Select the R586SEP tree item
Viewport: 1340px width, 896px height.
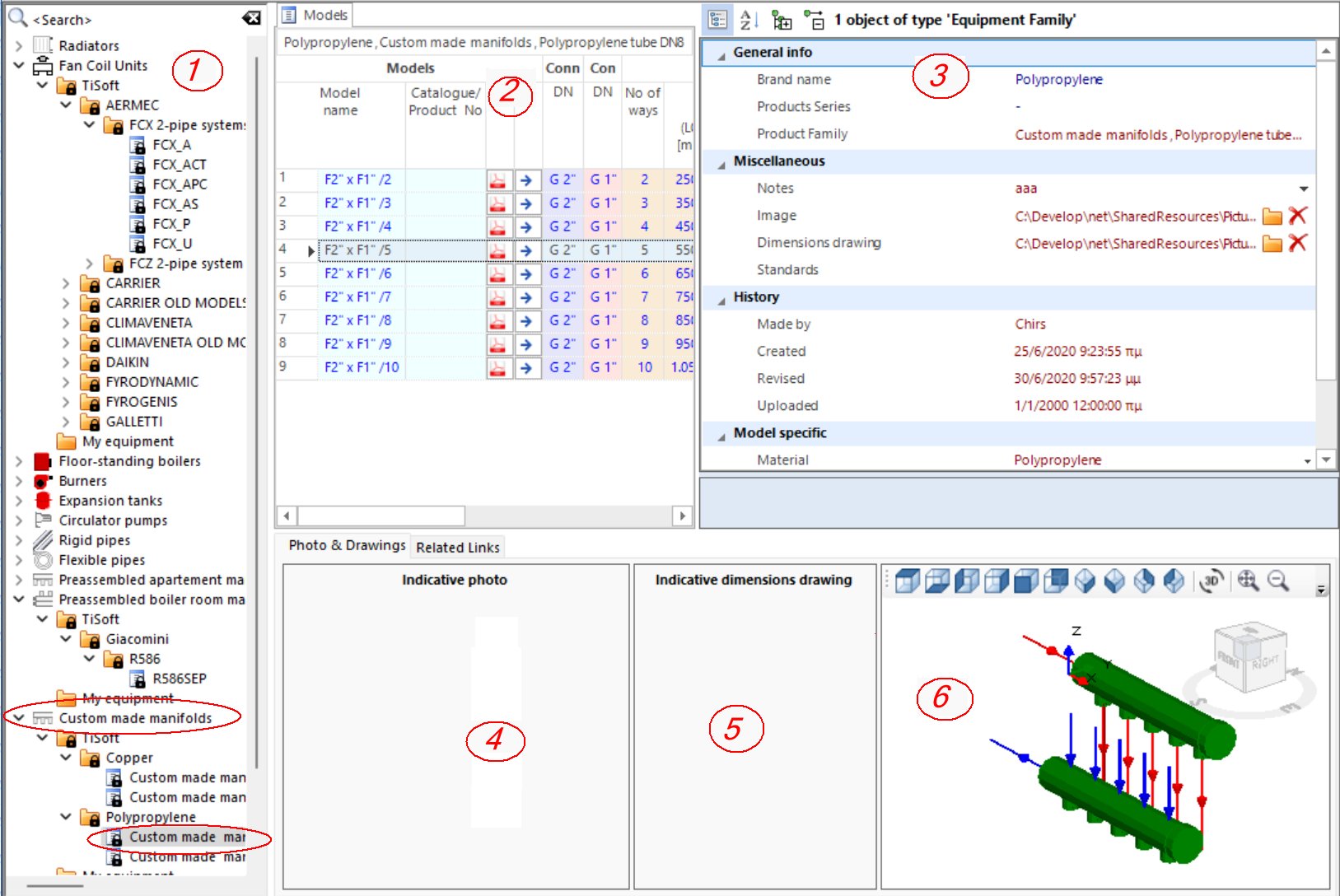181,678
